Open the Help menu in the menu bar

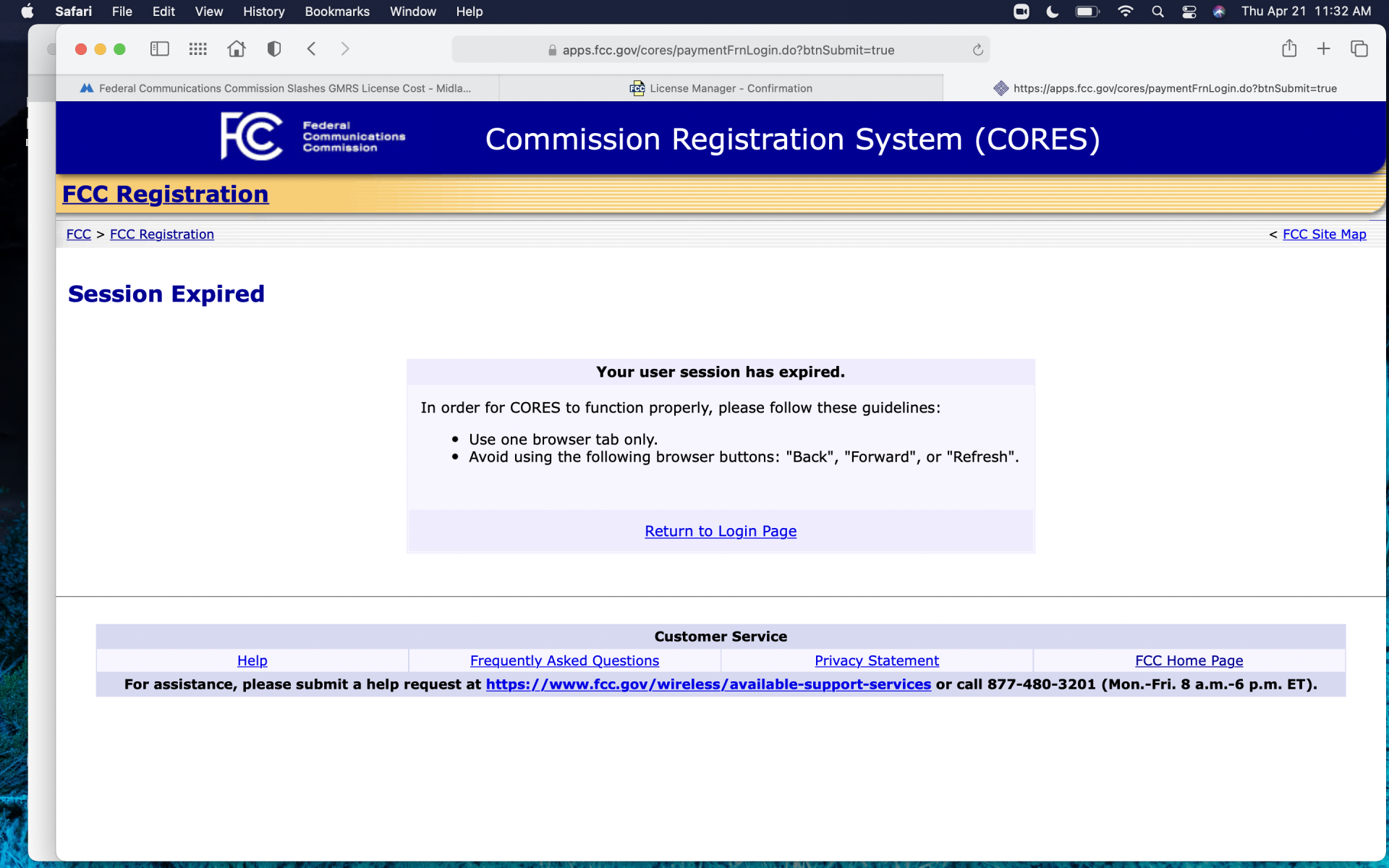point(469,11)
